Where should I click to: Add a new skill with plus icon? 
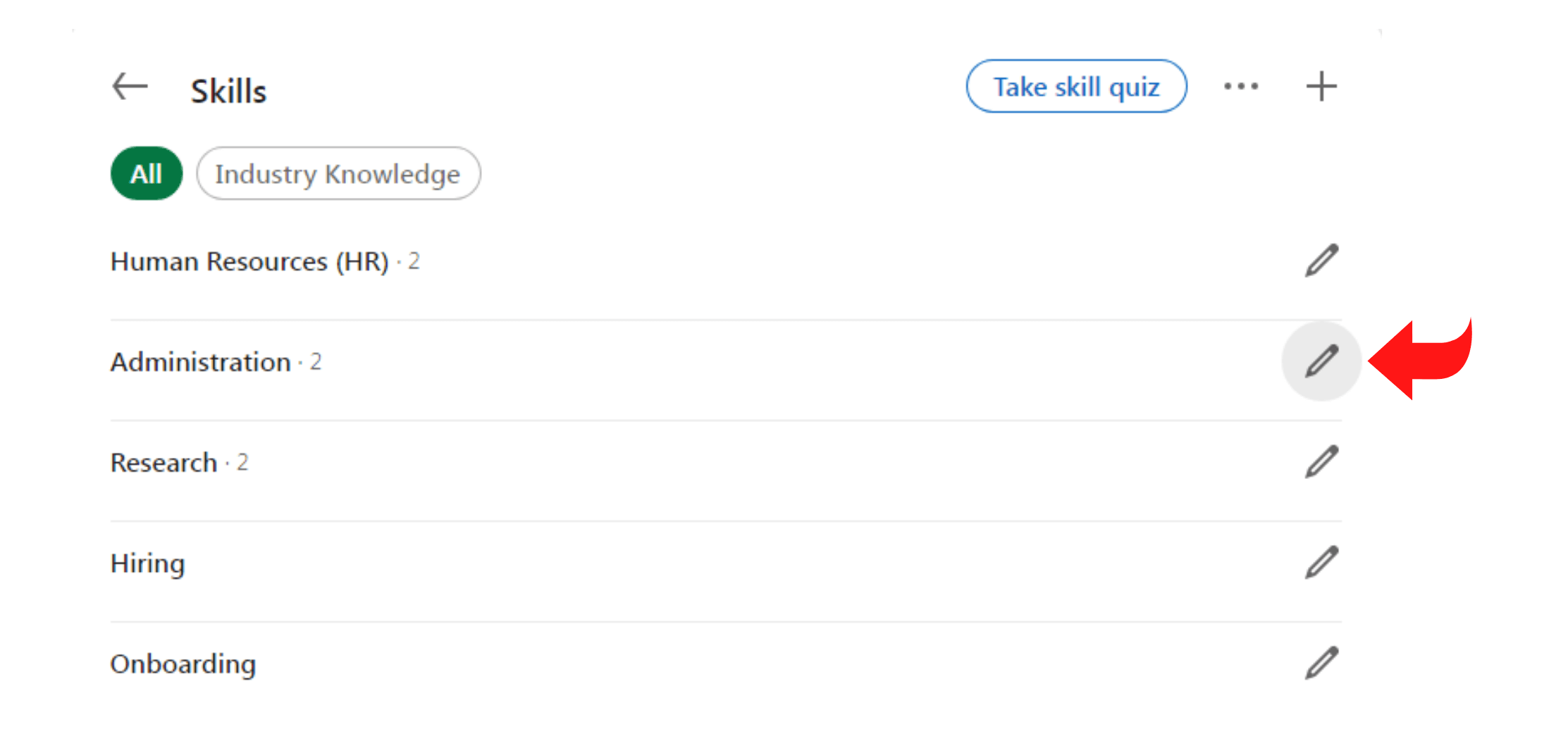(1321, 87)
